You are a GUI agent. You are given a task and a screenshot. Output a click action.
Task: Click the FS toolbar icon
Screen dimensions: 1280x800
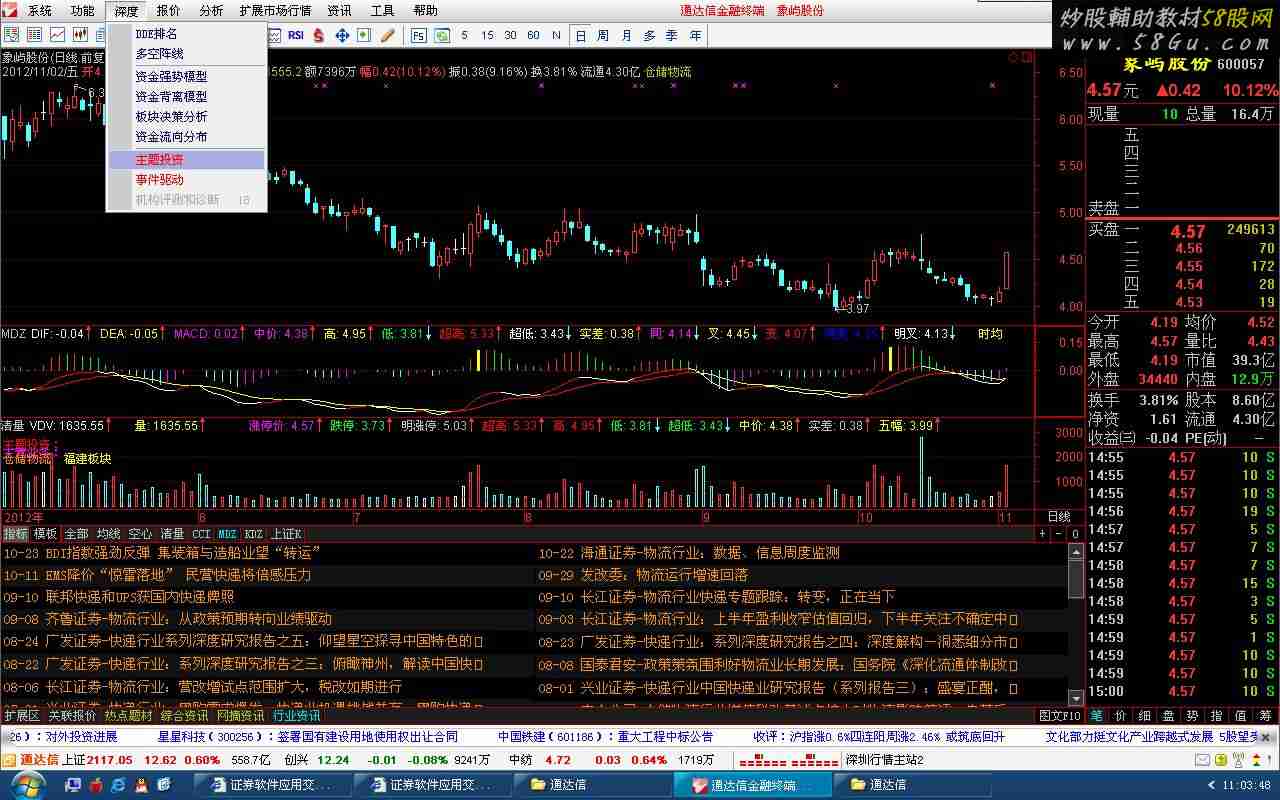[x=418, y=35]
